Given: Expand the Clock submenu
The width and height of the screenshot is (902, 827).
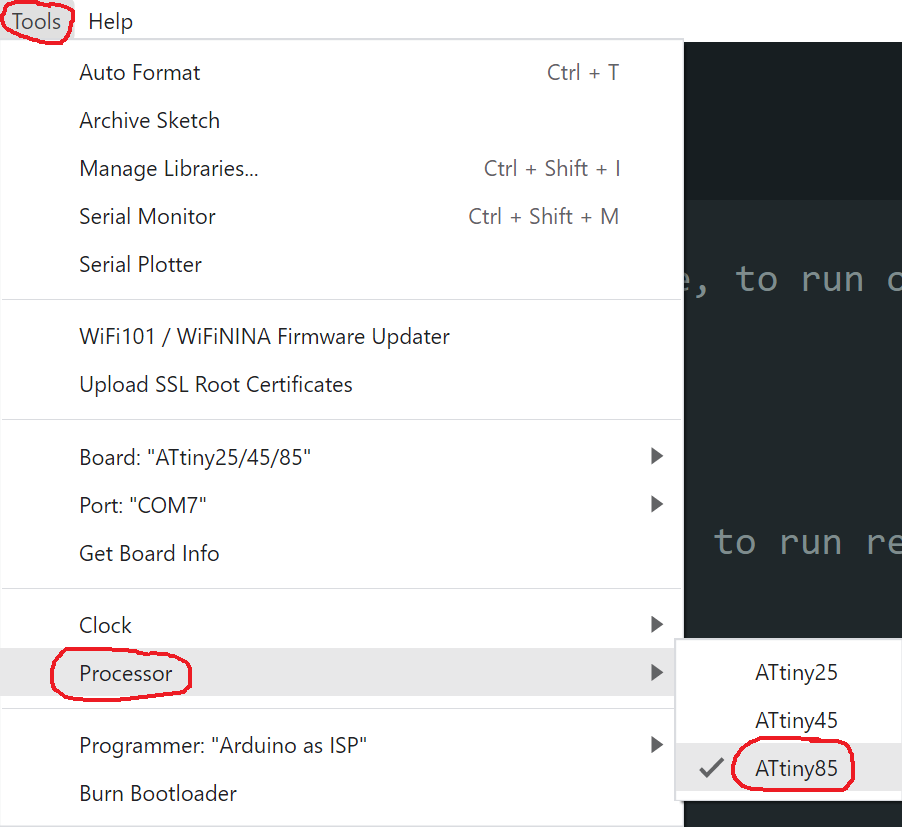Looking at the screenshot, I should pos(105,625).
